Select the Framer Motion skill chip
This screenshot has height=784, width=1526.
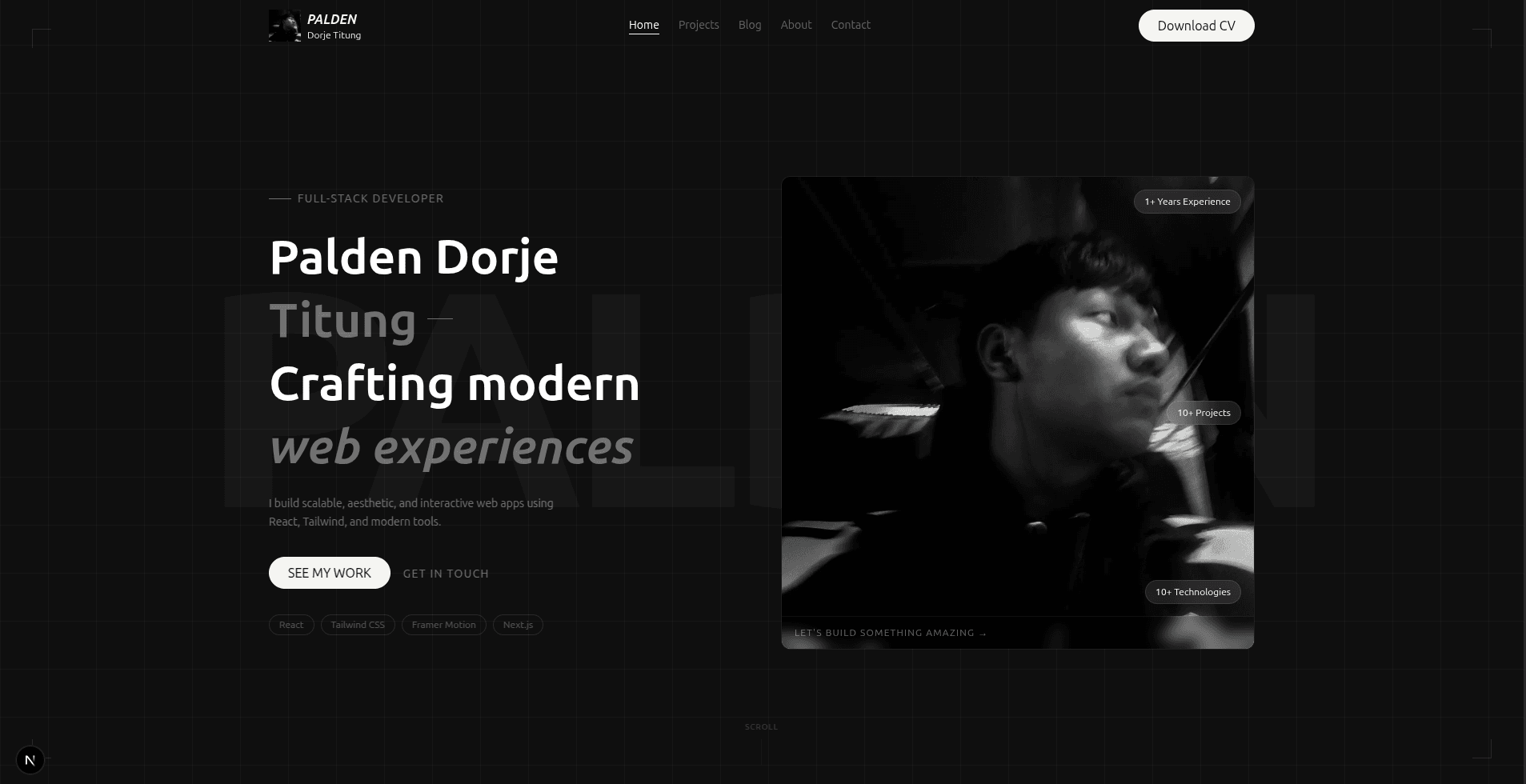443,624
